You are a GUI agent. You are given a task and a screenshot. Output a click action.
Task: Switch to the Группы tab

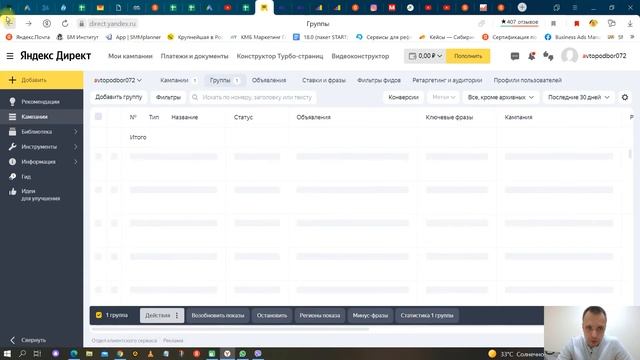click(x=224, y=80)
